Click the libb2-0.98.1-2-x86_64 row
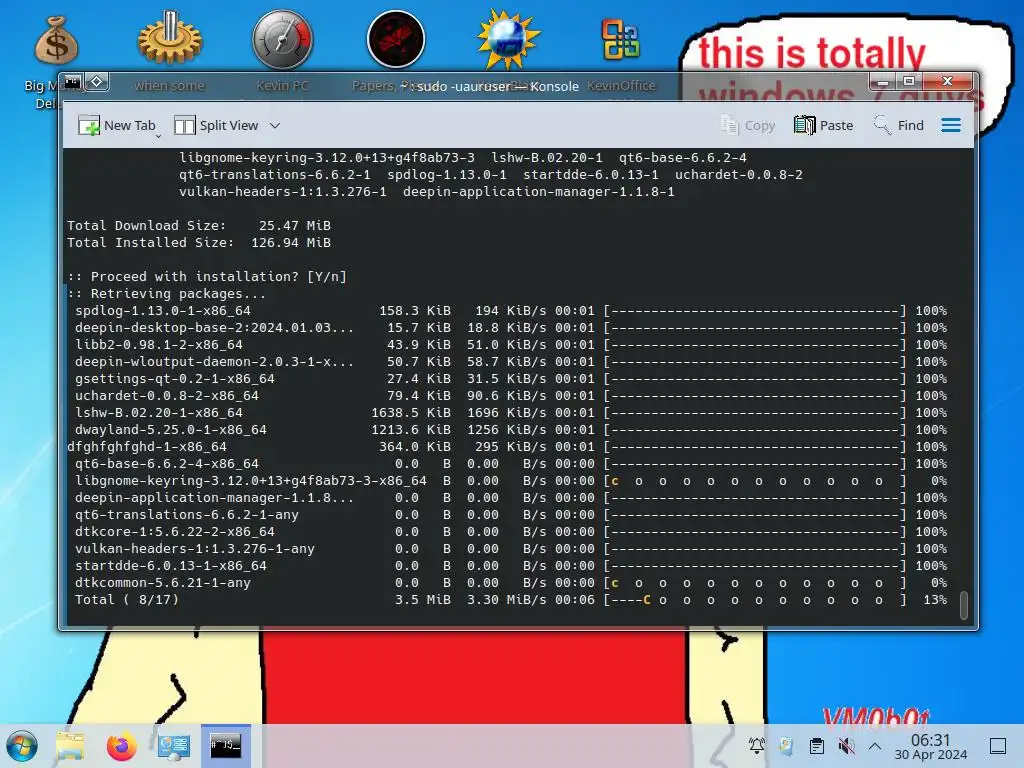Image resolution: width=1024 pixels, height=768 pixels. [511, 344]
